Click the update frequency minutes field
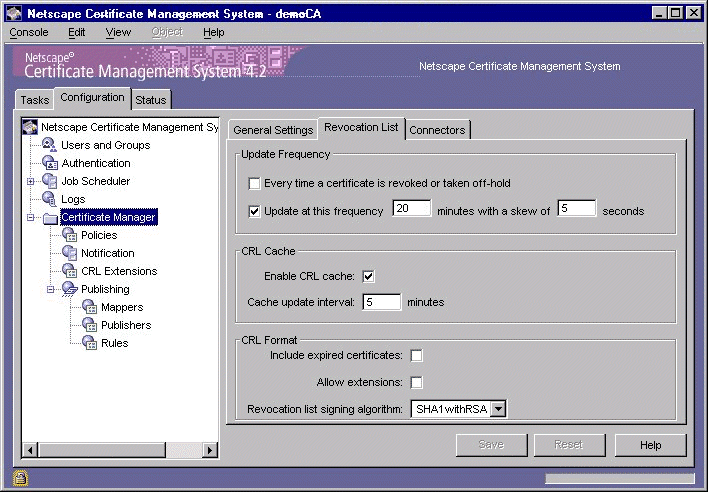This screenshot has height=492, width=708. pyautogui.click(x=411, y=208)
